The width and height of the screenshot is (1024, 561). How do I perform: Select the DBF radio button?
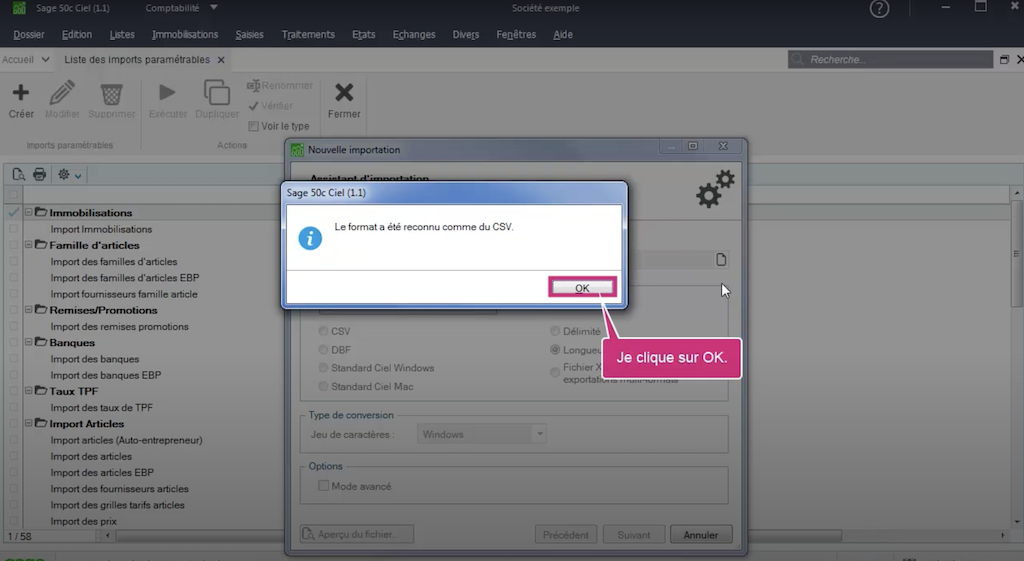[x=323, y=349]
